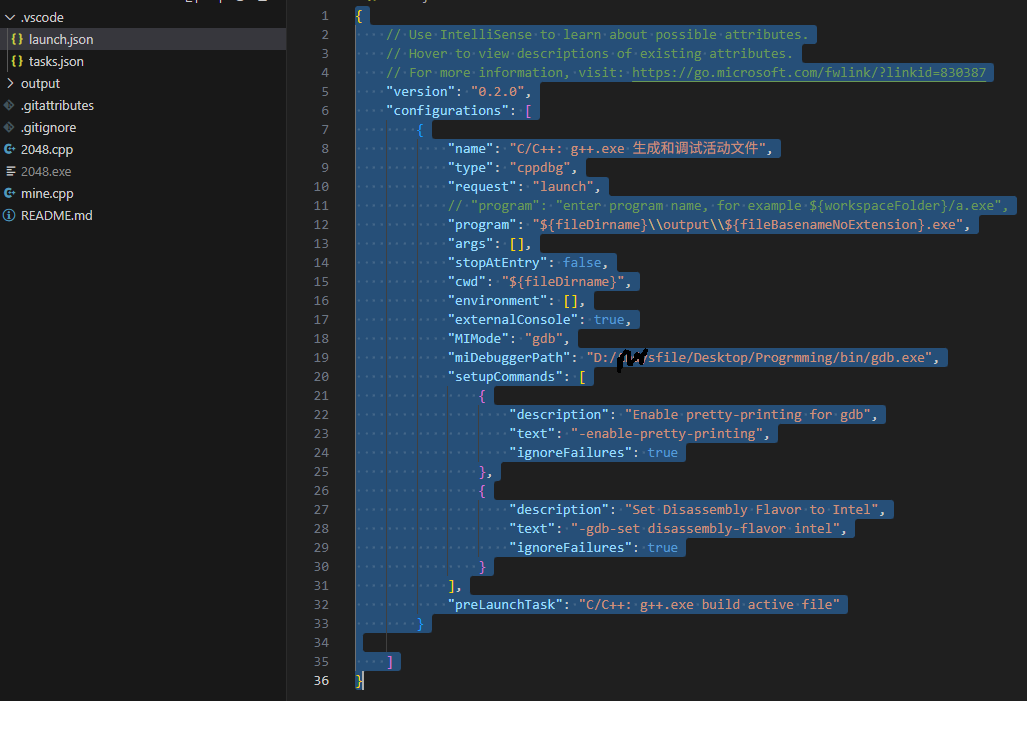Image resolution: width=1027 pixels, height=753 pixels.
Task: Click the "configurations" key text
Action: [x=447, y=111]
